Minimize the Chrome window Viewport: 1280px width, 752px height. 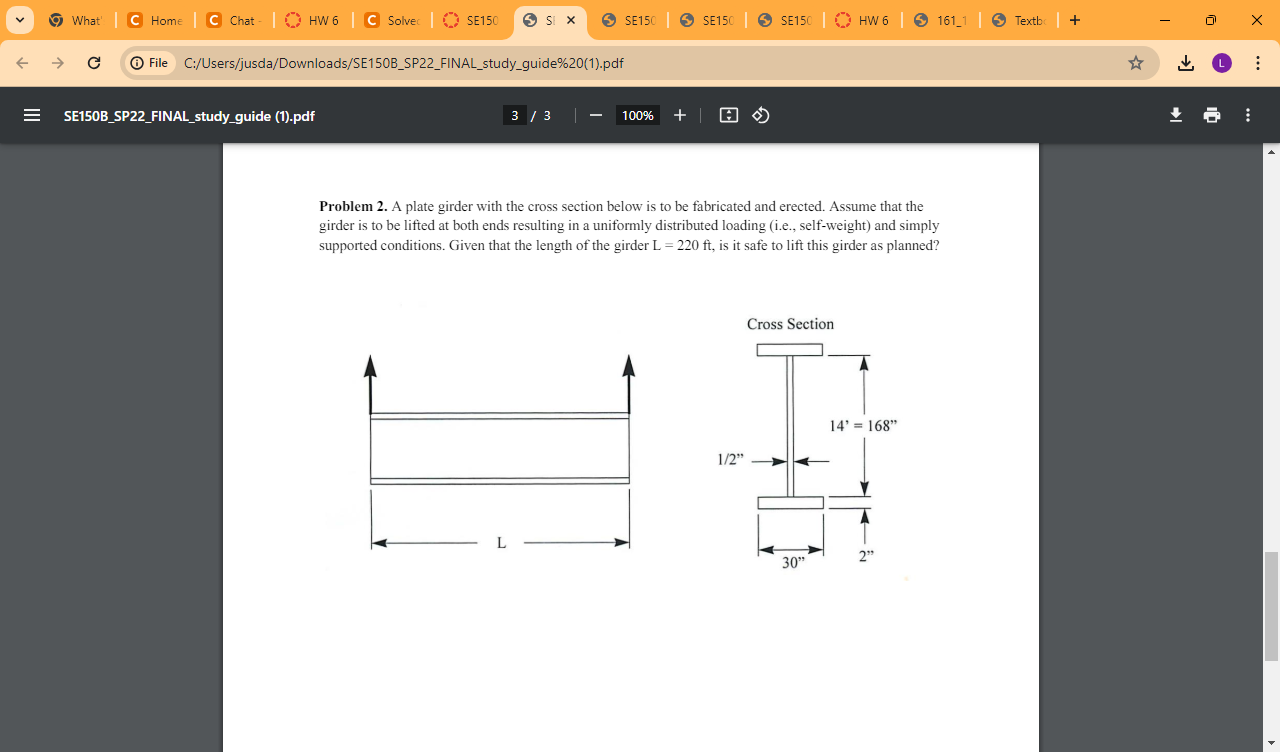[x=1164, y=20]
